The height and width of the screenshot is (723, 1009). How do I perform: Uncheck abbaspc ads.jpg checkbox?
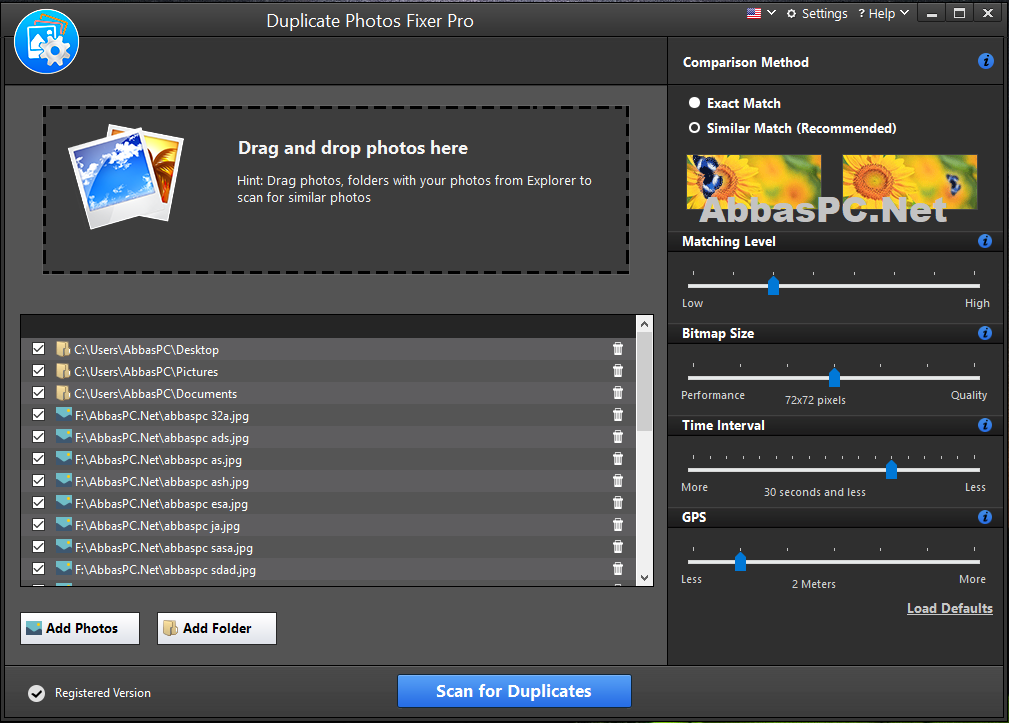pyautogui.click(x=39, y=437)
